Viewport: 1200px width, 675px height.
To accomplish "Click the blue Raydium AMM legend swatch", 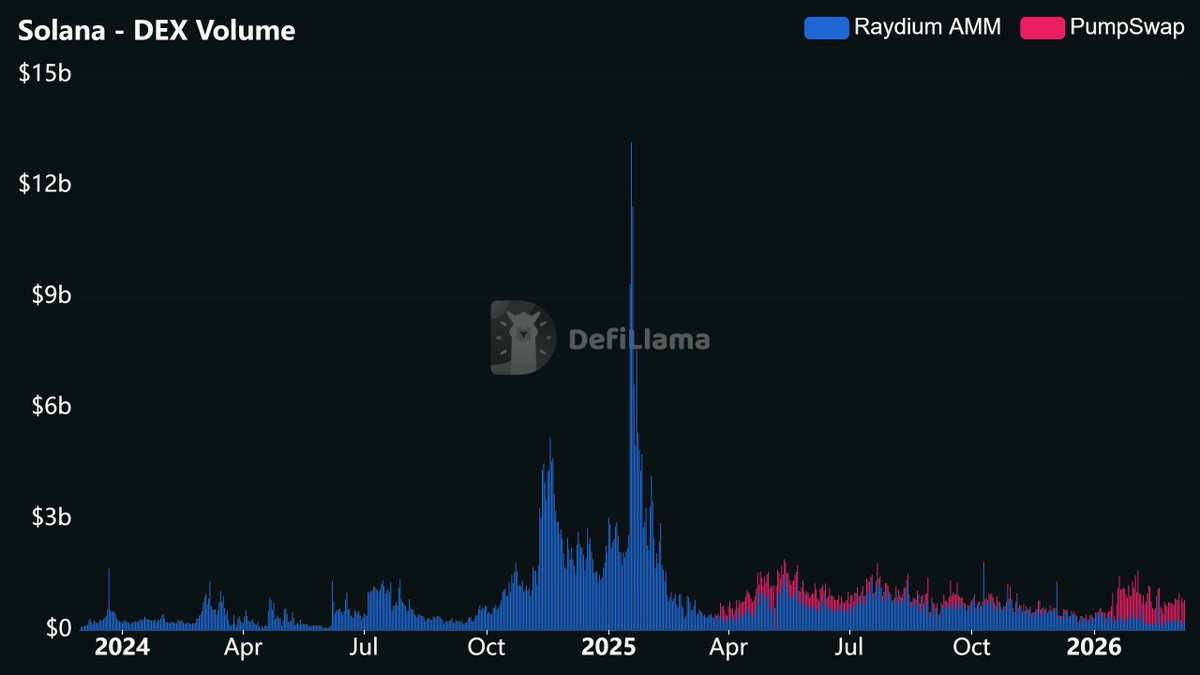I will coord(826,28).
